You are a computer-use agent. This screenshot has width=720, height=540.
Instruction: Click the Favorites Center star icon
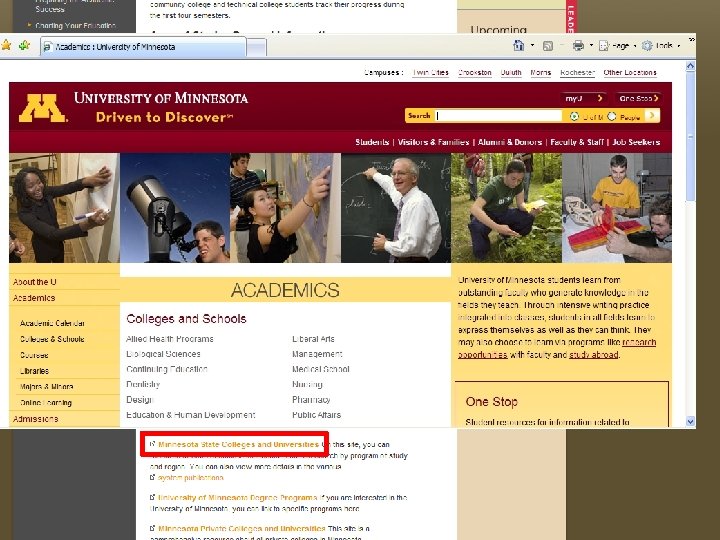(6, 45)
